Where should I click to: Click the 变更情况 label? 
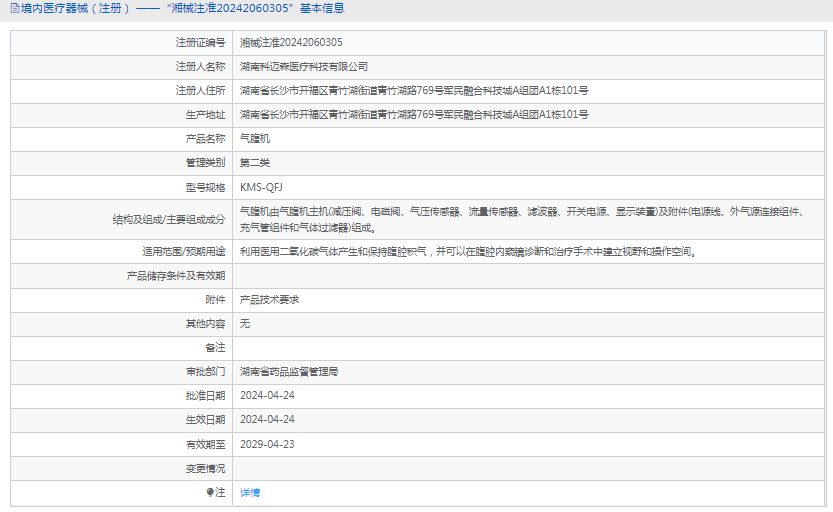(206, 468)
